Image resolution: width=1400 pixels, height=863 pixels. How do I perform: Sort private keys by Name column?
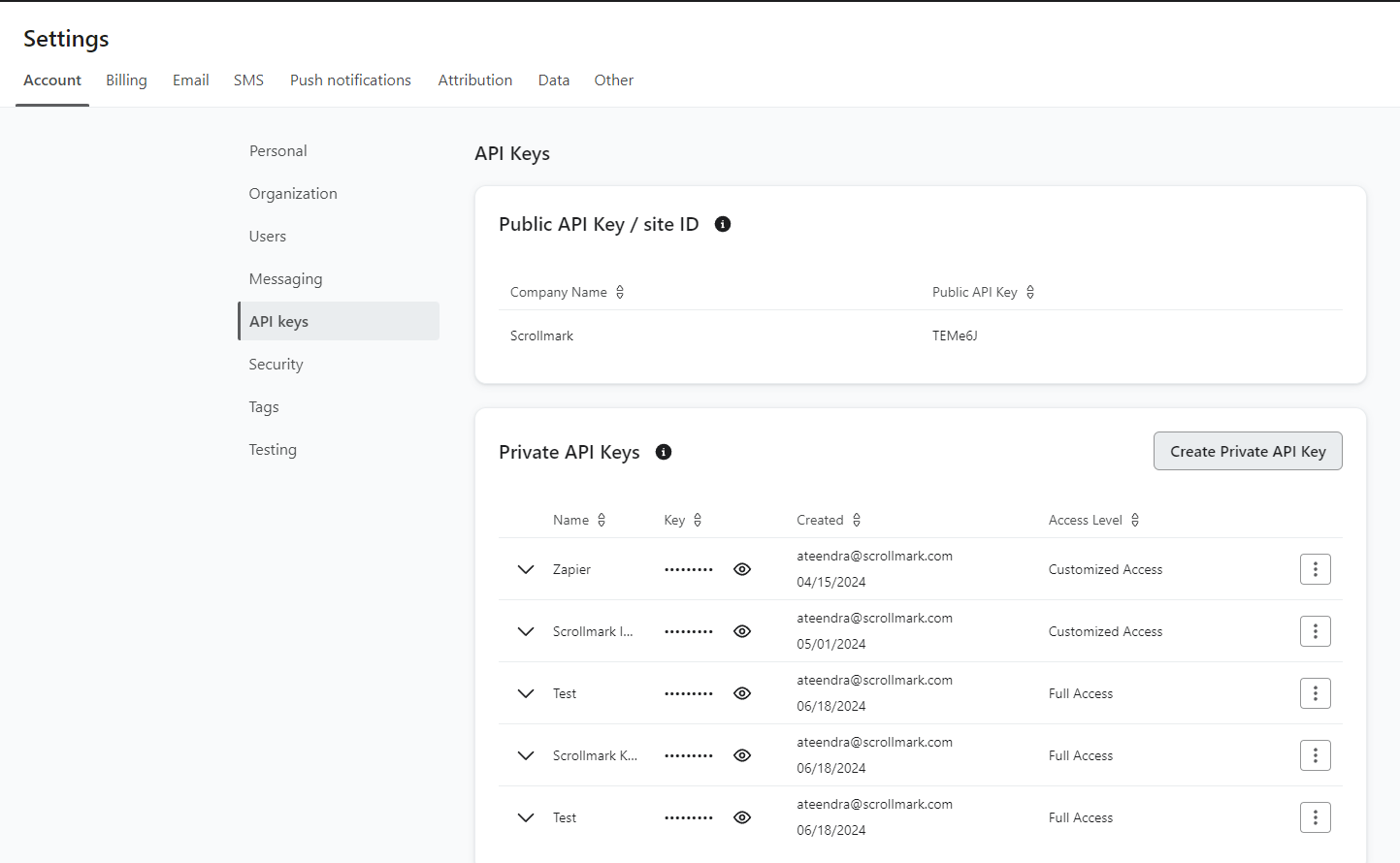pyautogui.click(x=602, y=520)
